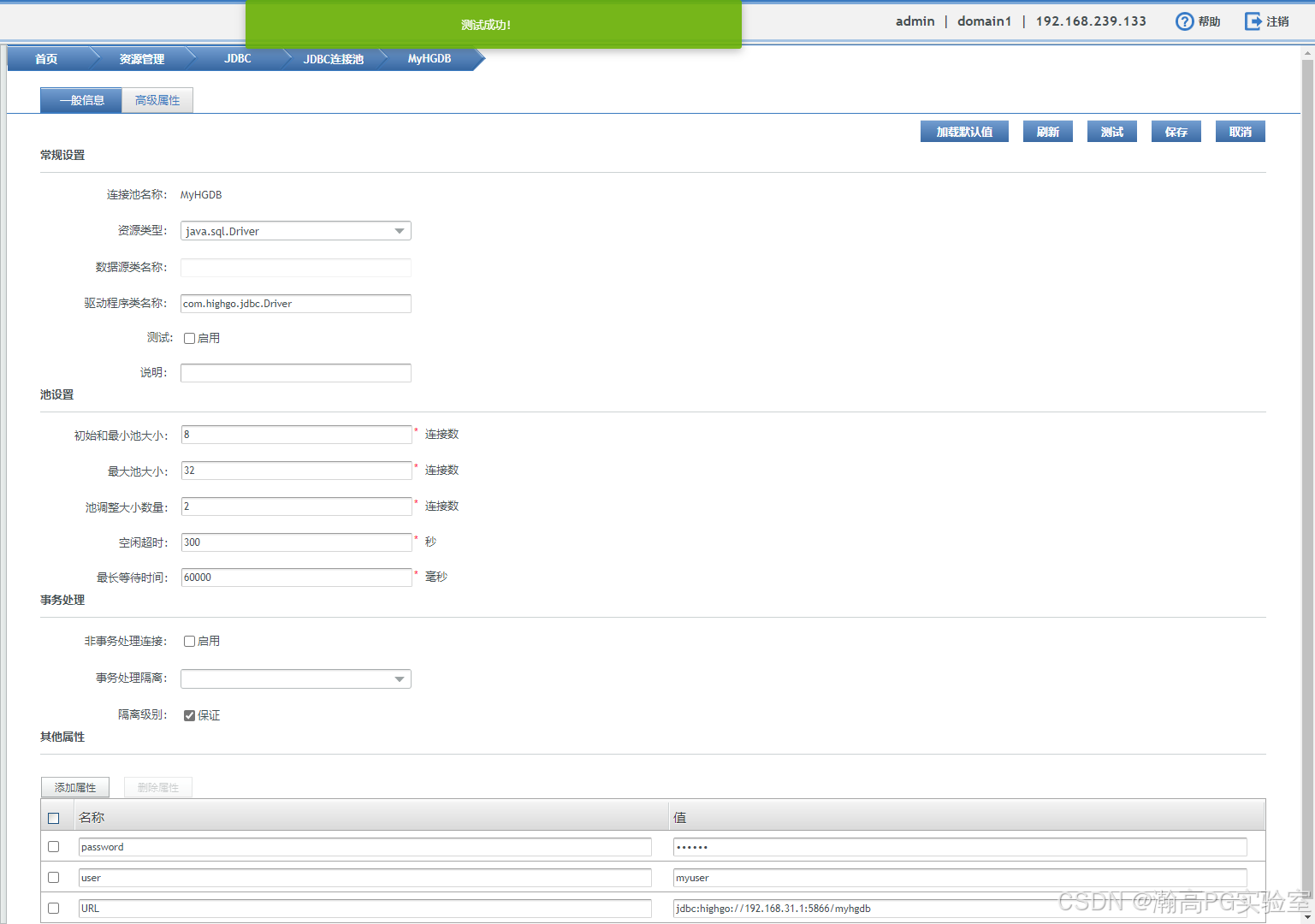Click the user name field
The width and height of the screenshot is (1315, 924).
pos(365,878)
